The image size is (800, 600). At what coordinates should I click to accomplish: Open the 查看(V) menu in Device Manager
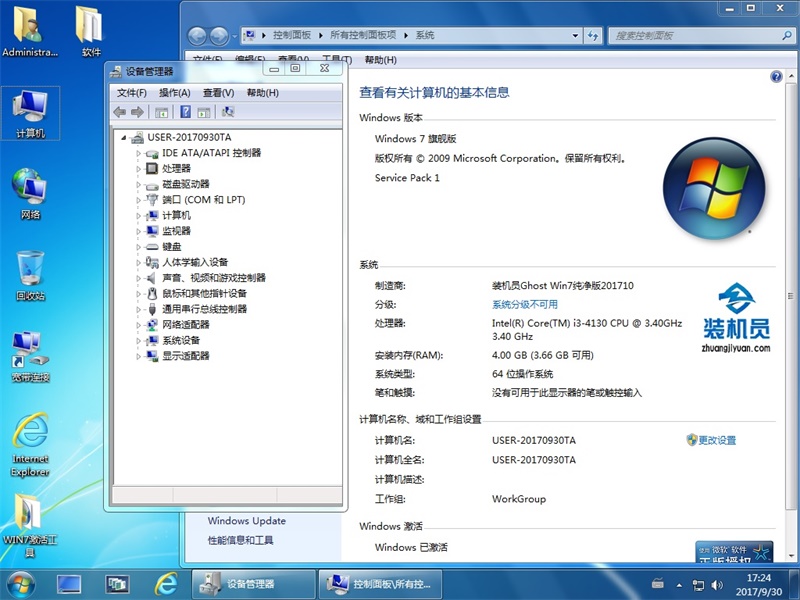218,93
